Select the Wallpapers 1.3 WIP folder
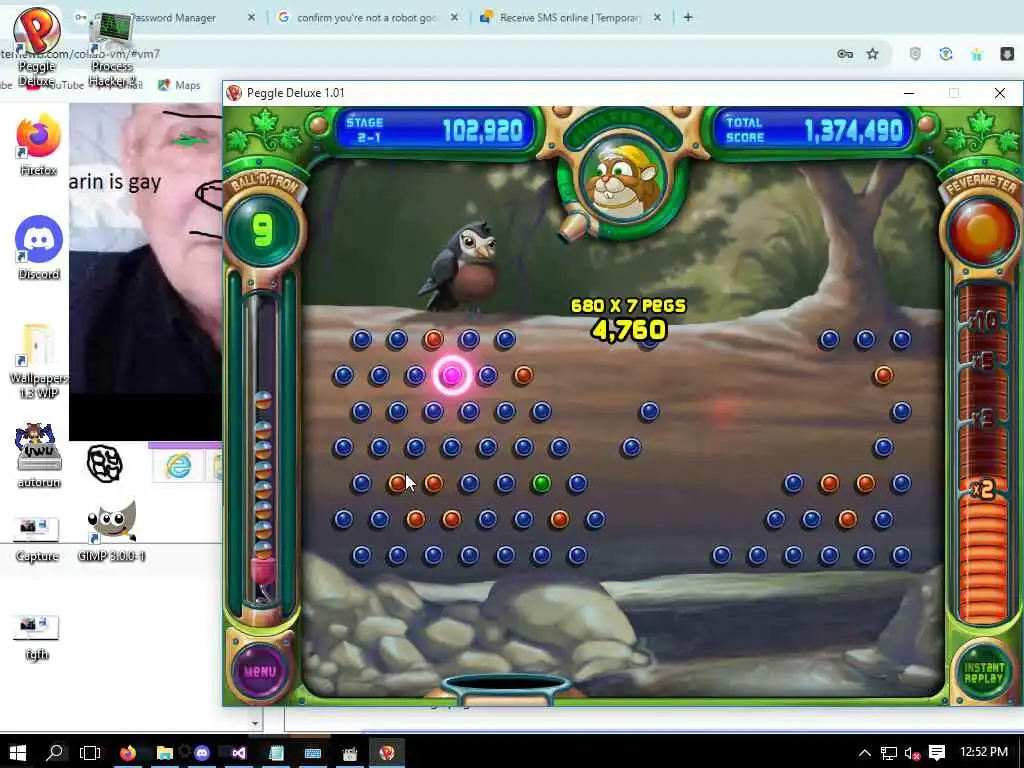 pyautogui.click(x=38, y=360)
